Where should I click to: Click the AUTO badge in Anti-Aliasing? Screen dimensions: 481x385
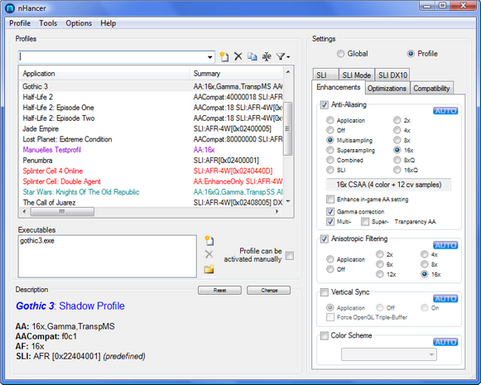[445, 111]
